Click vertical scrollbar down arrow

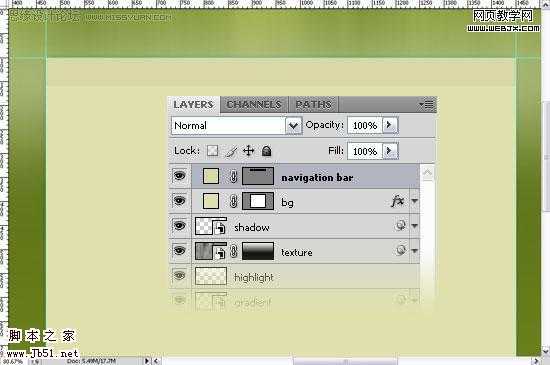tap(545, 351)
